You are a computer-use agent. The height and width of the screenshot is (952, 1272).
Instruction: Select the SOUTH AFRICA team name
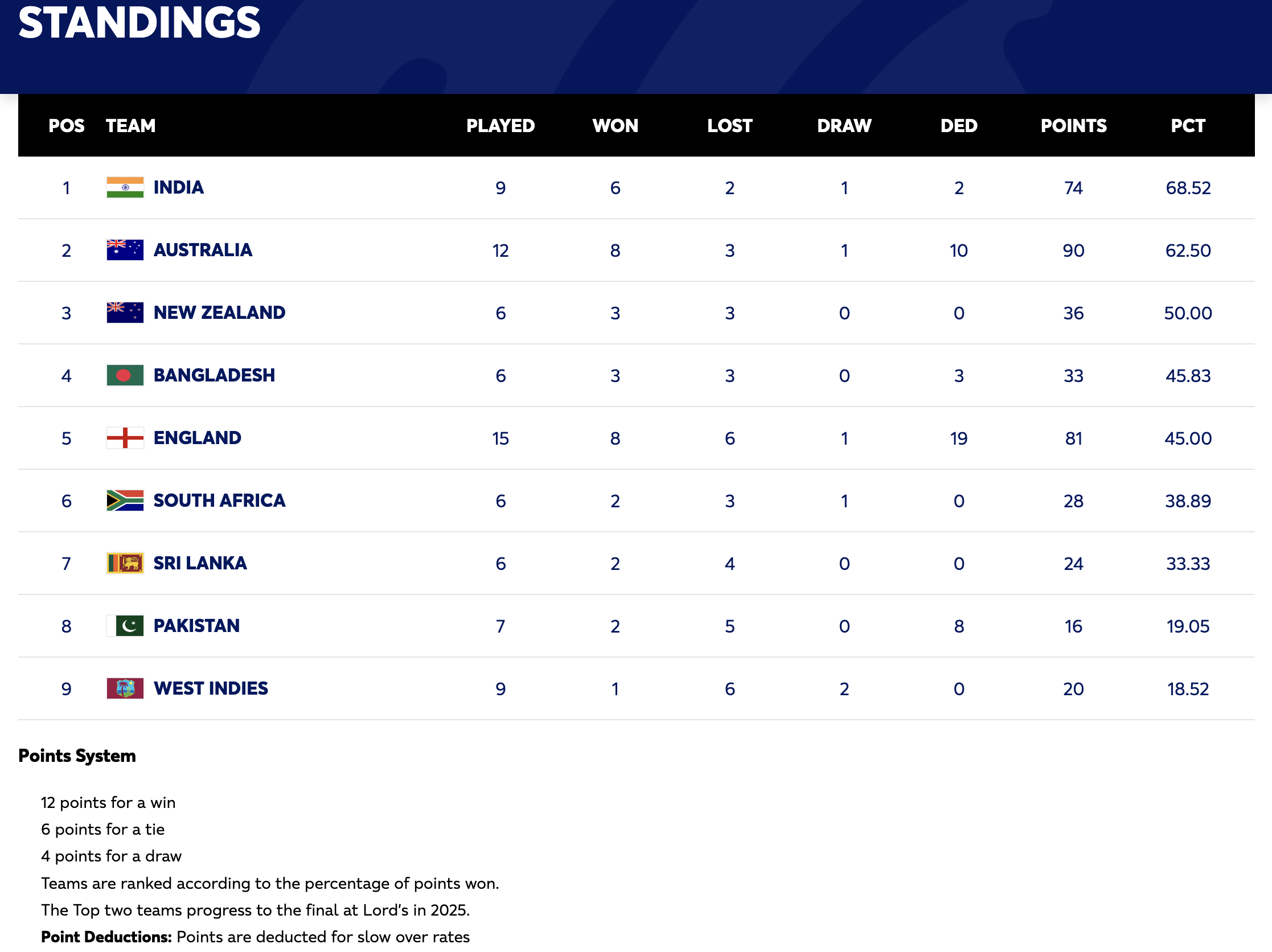219,500
